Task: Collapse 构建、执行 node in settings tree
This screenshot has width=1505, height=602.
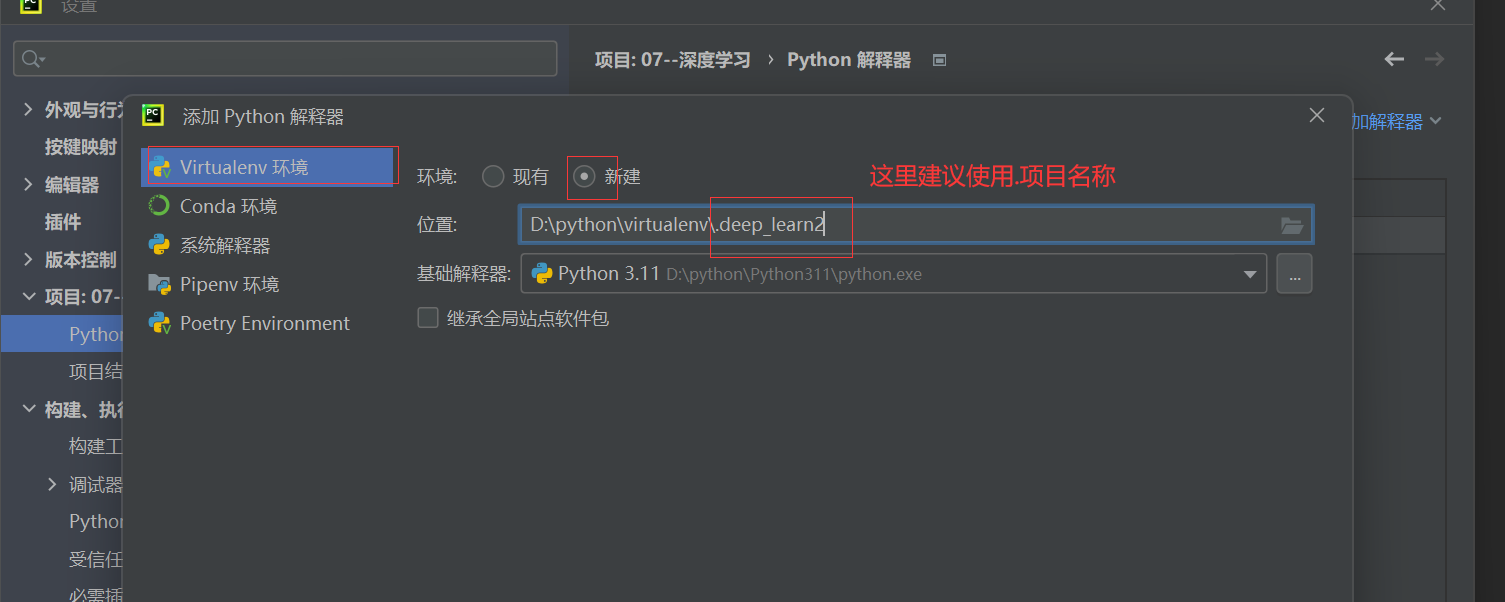Action: [x=28, y=409]
